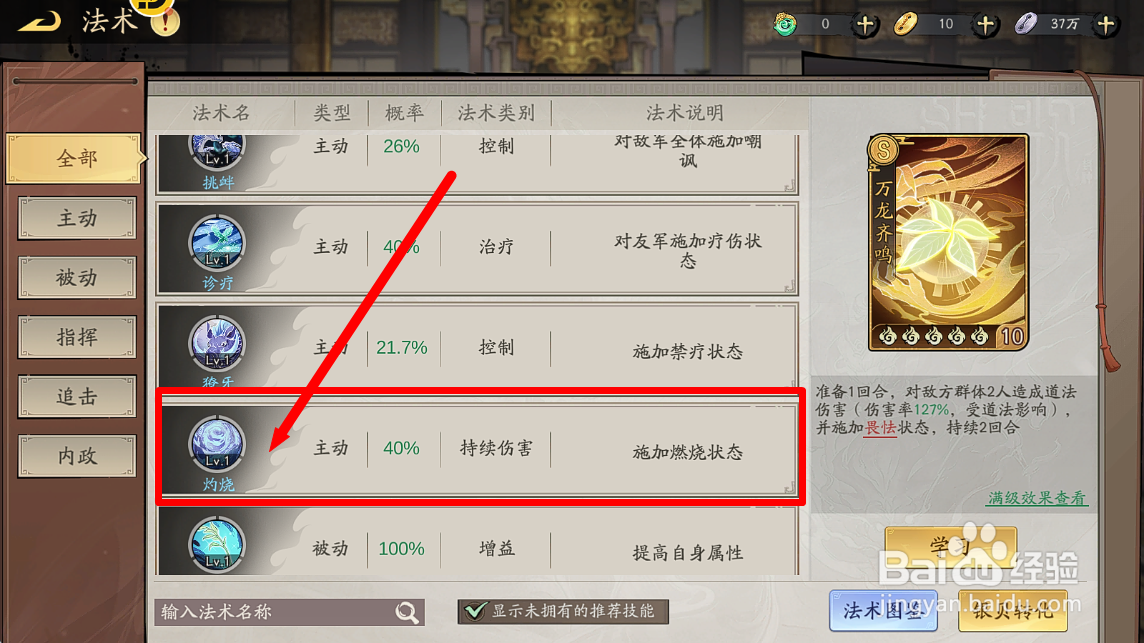Image resolution: width=1144 pixels, height=643 pixels.
Task: Switch to the 全部 category tab
Action: coord(76,158)
